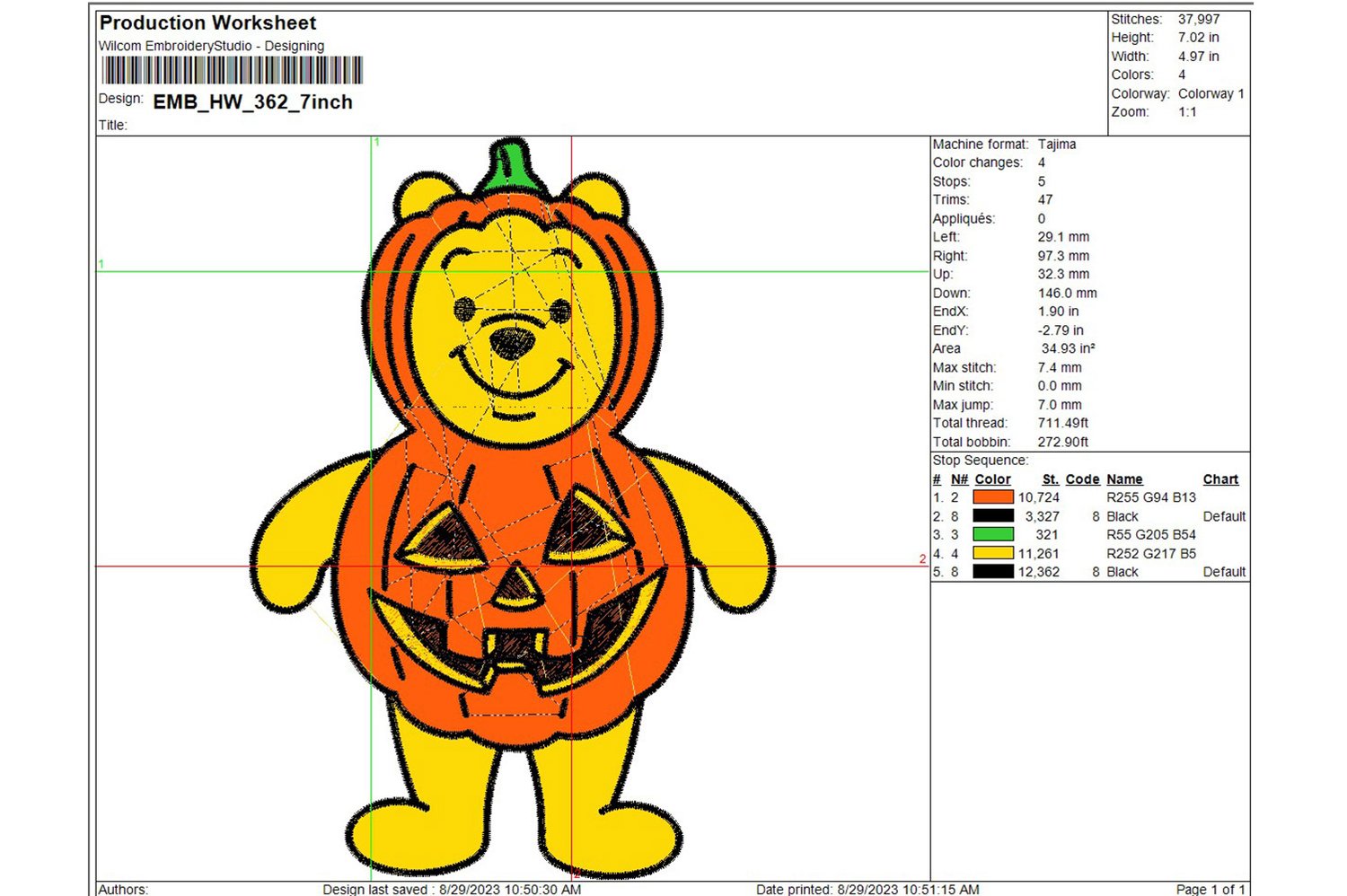Select the Wilcom EmbroideryStudio - Designing line
1347x896 pixels.
[211, 46]
